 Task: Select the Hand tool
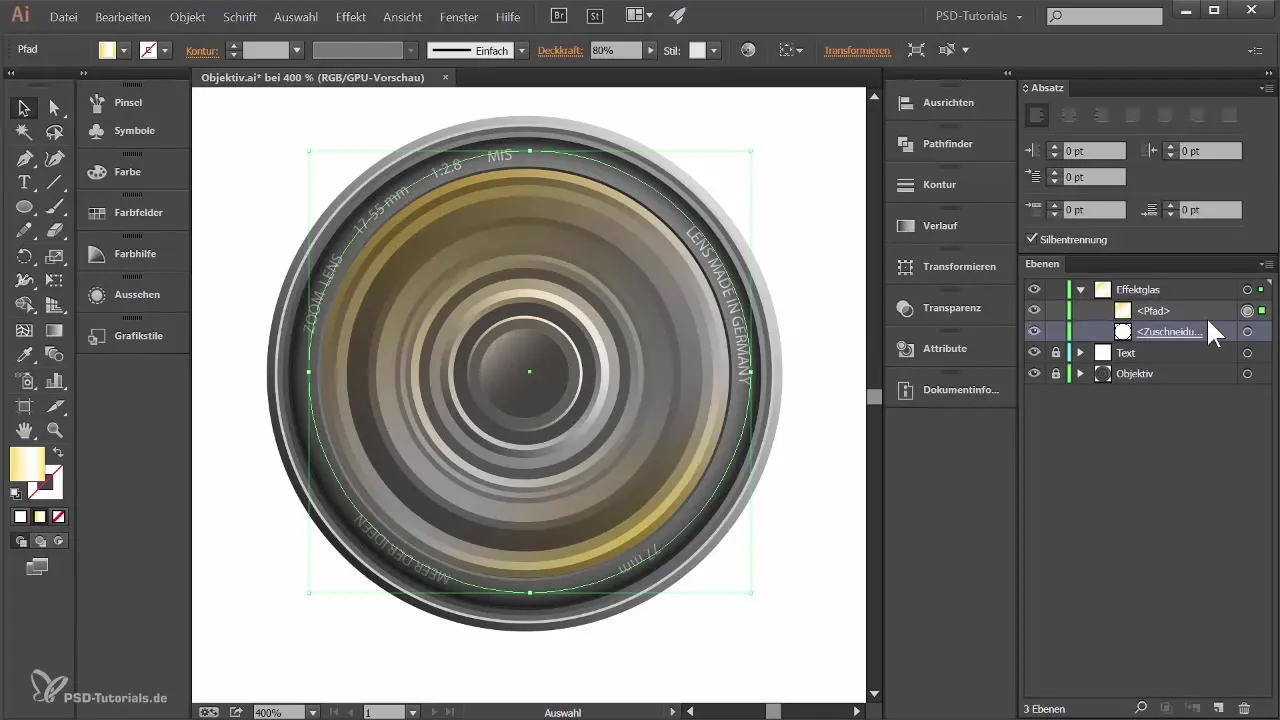[x=24, y=431]
